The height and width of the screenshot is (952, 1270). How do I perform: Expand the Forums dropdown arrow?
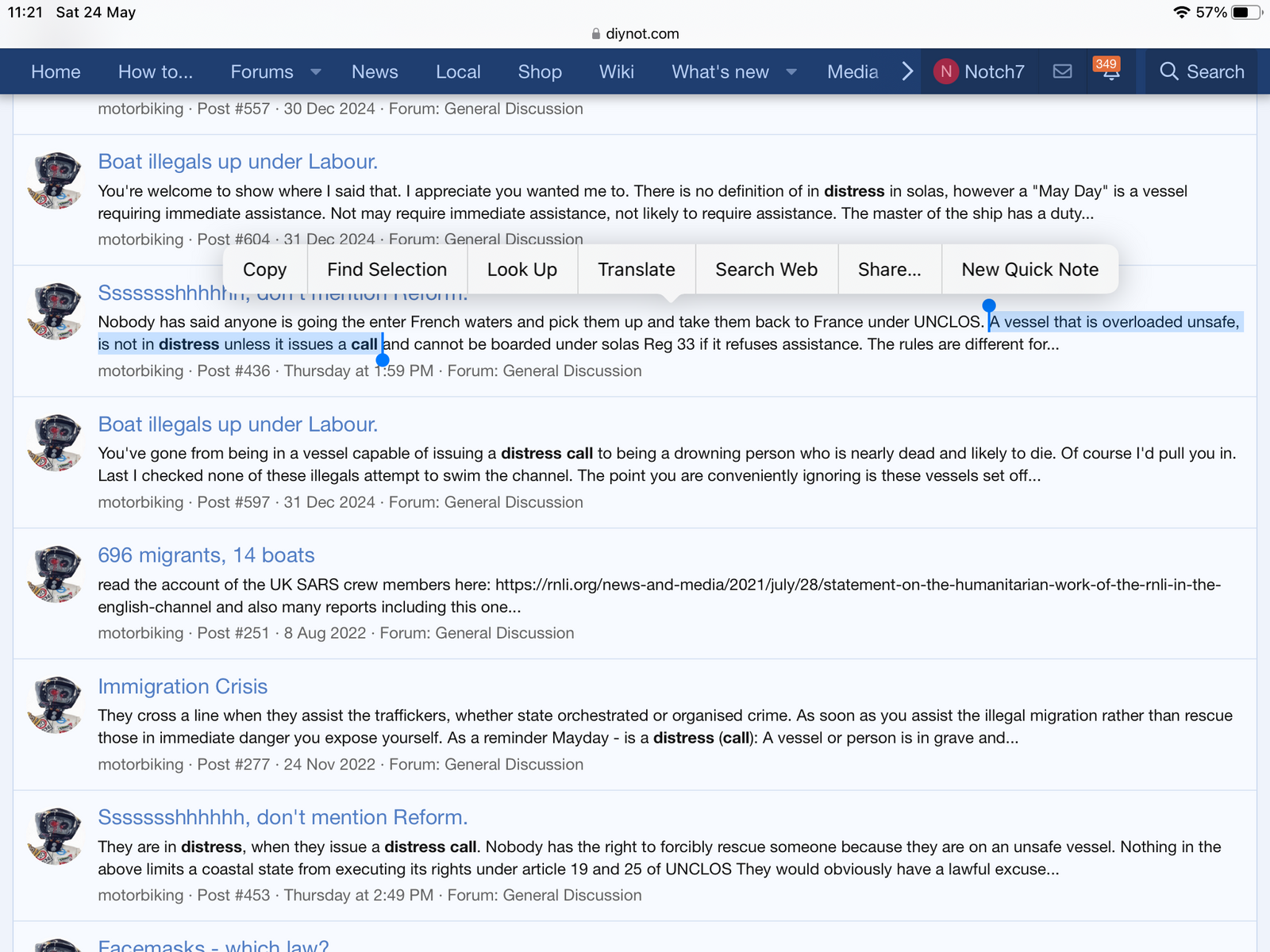coord(316,71)
